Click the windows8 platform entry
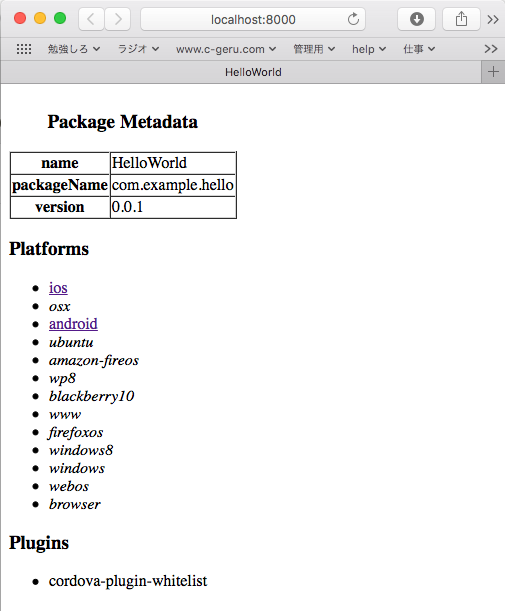The width and height of the screenshot is (505, 611). 81,450
